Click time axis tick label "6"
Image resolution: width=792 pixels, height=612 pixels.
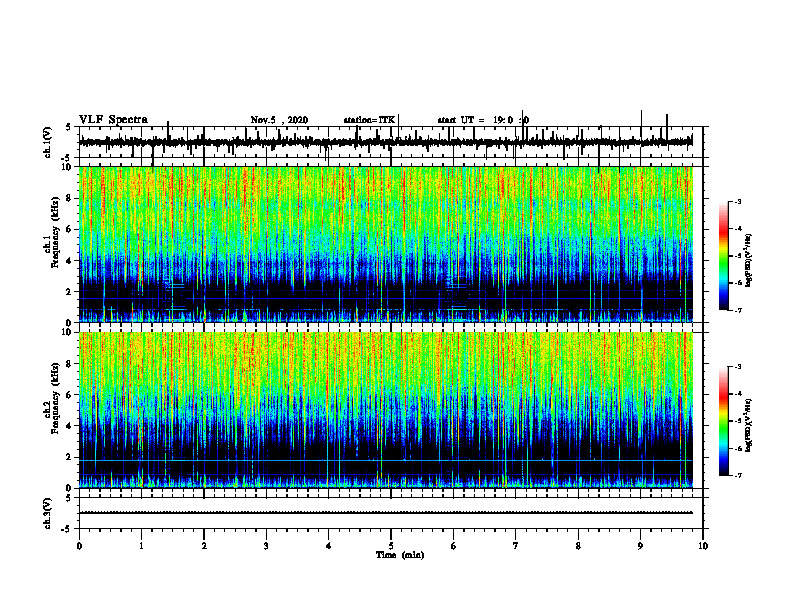click(454, 546)
